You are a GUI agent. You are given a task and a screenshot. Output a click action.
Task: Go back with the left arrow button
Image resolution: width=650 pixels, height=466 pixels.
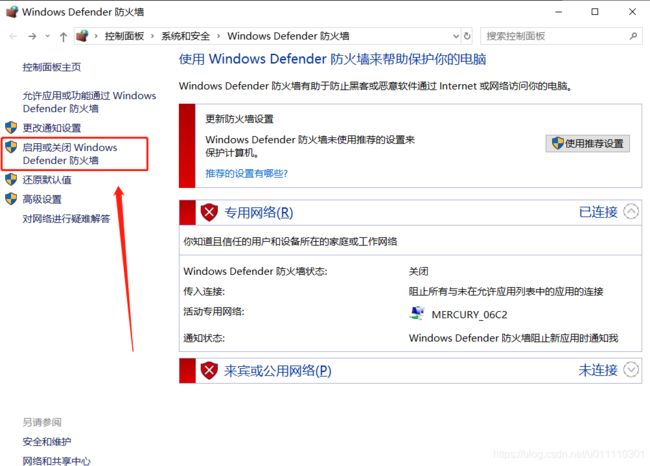[x=13, y=36]
